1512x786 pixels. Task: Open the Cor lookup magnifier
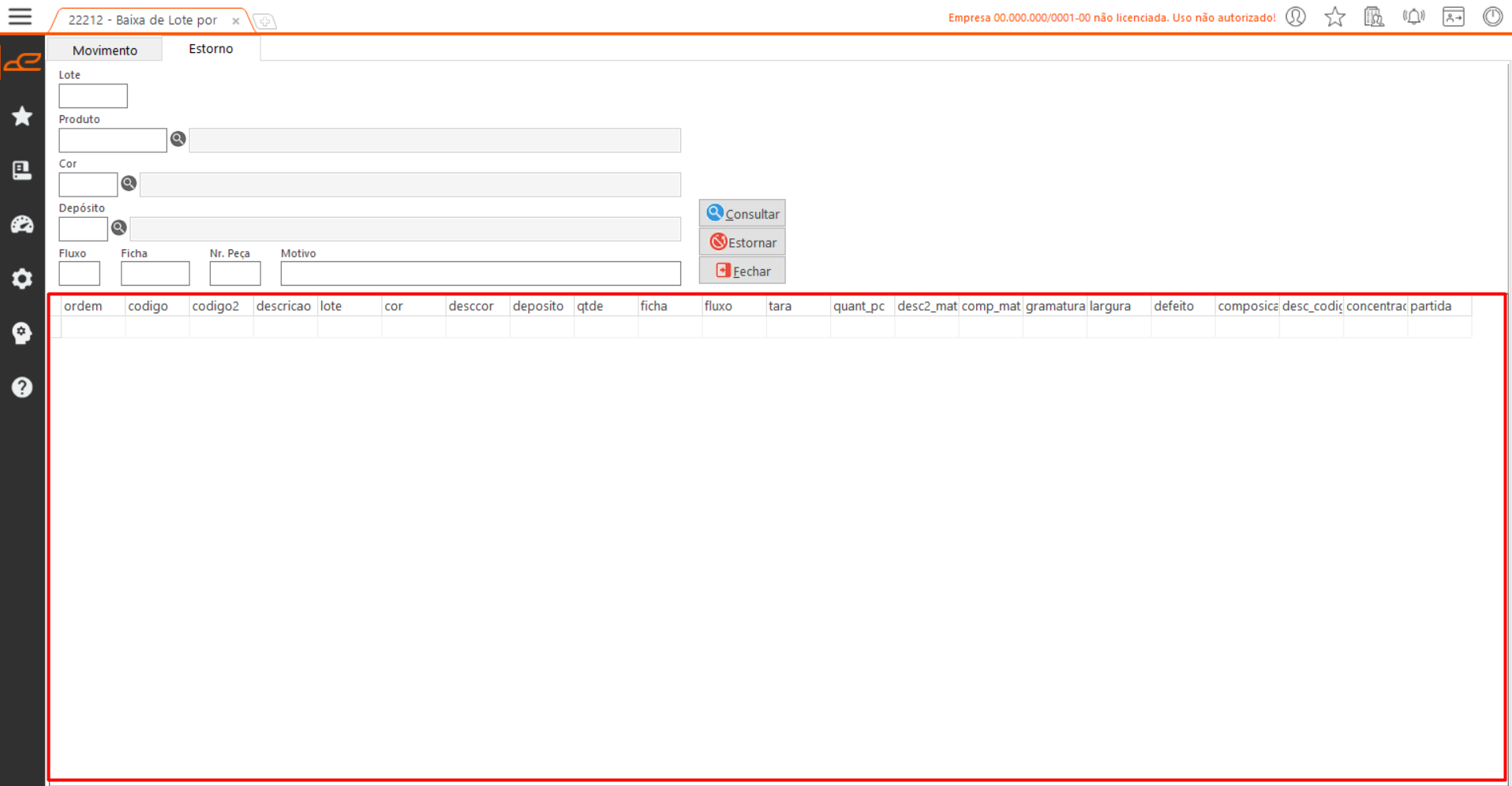click(129, 183)
